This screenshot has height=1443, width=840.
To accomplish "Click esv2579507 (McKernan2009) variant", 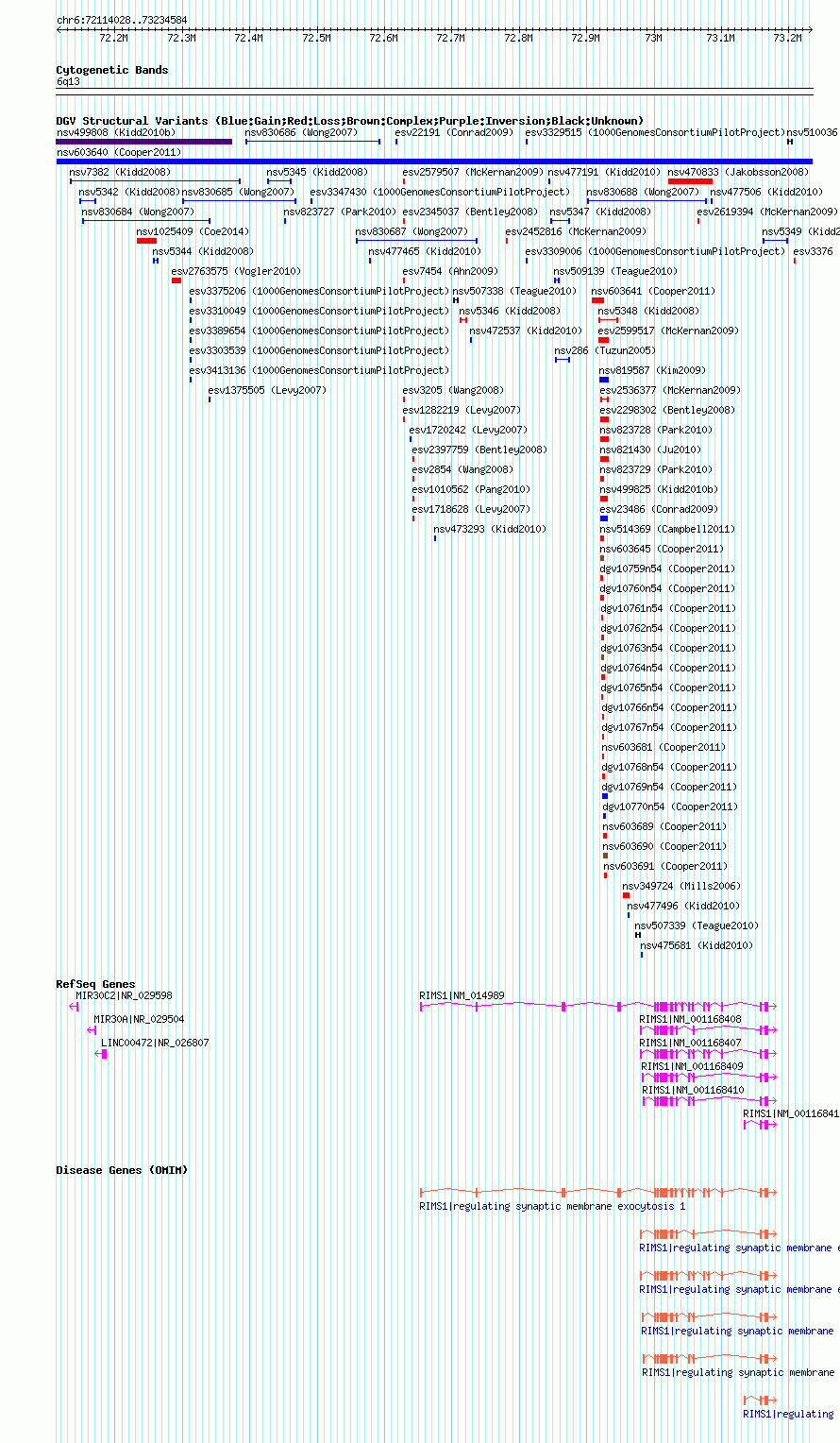I will [x=473, y=172].
